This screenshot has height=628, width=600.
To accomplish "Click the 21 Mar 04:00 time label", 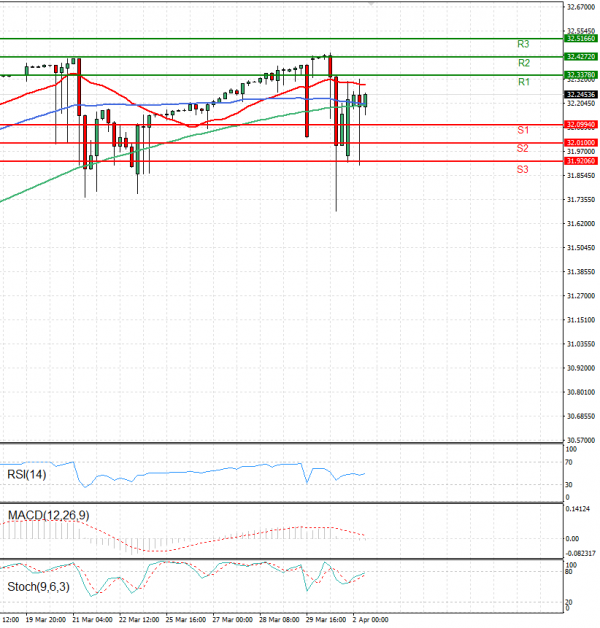I will tap(93, 620).
